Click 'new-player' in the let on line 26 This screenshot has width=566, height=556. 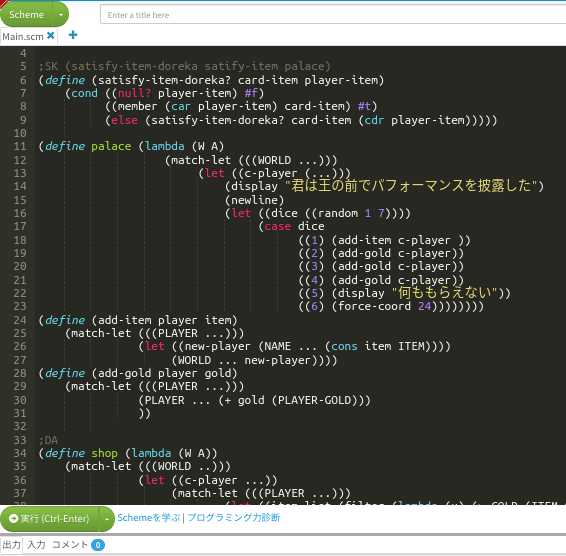pos(217,346)
